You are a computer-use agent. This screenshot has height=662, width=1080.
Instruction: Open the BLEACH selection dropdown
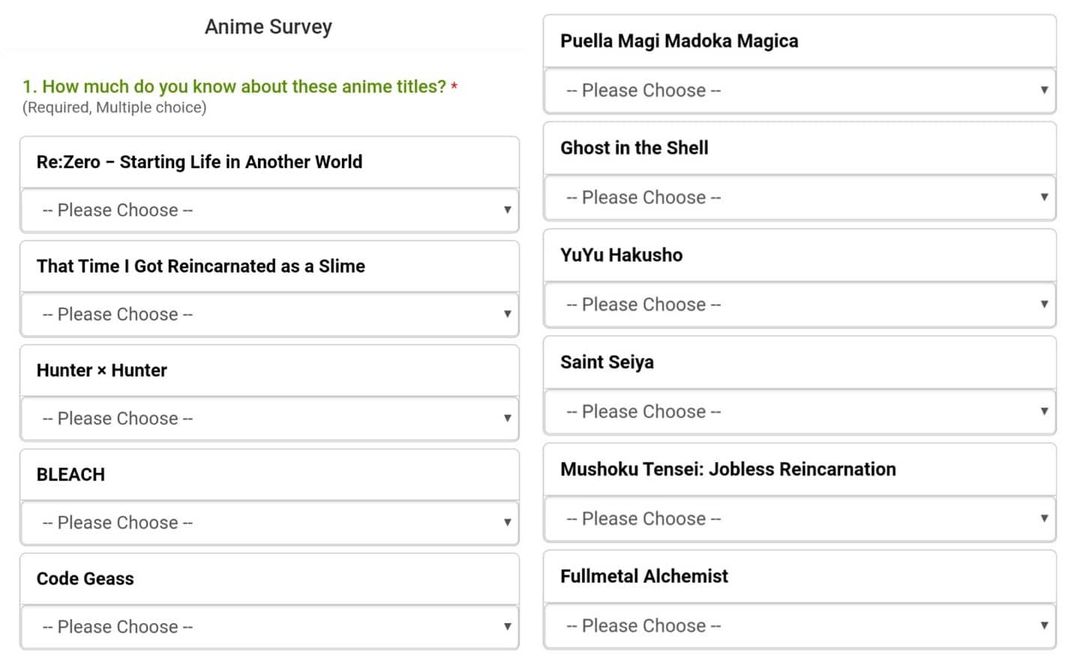268,522
